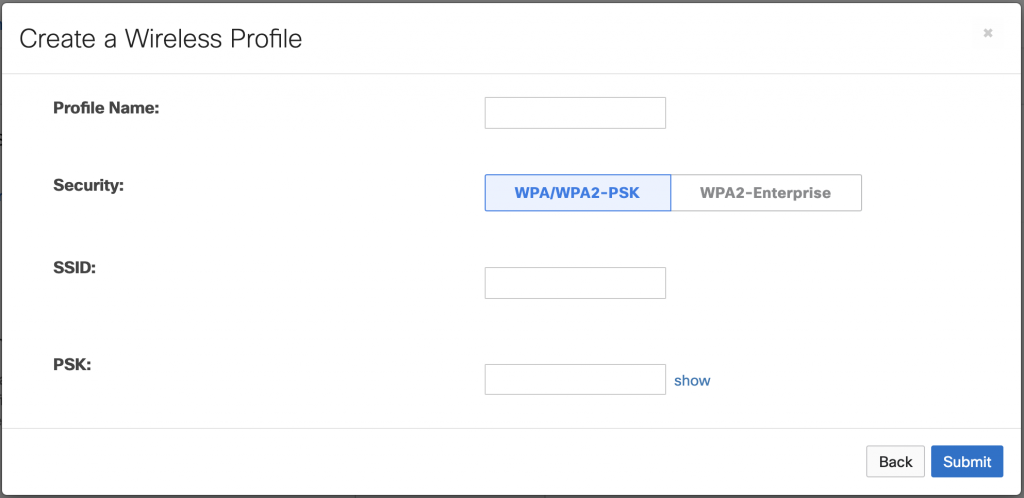Screen dimensions: 1024x498
Task: Choose pre-shared key security mode tab
Action: 577,193
